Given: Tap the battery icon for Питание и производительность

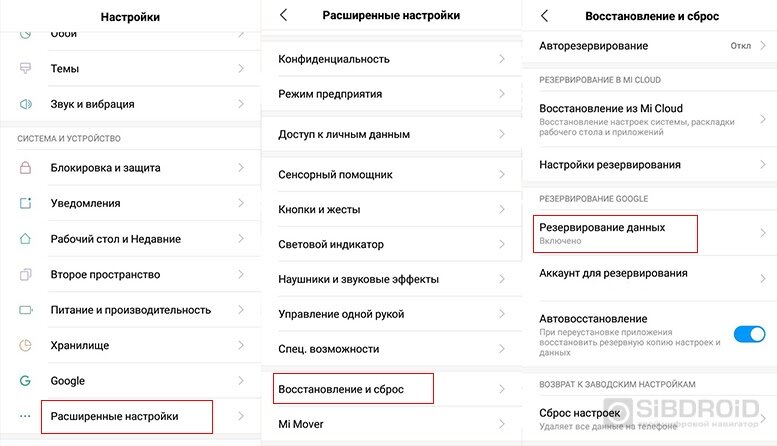Looking at the screenshot, I should pos(26,310).
